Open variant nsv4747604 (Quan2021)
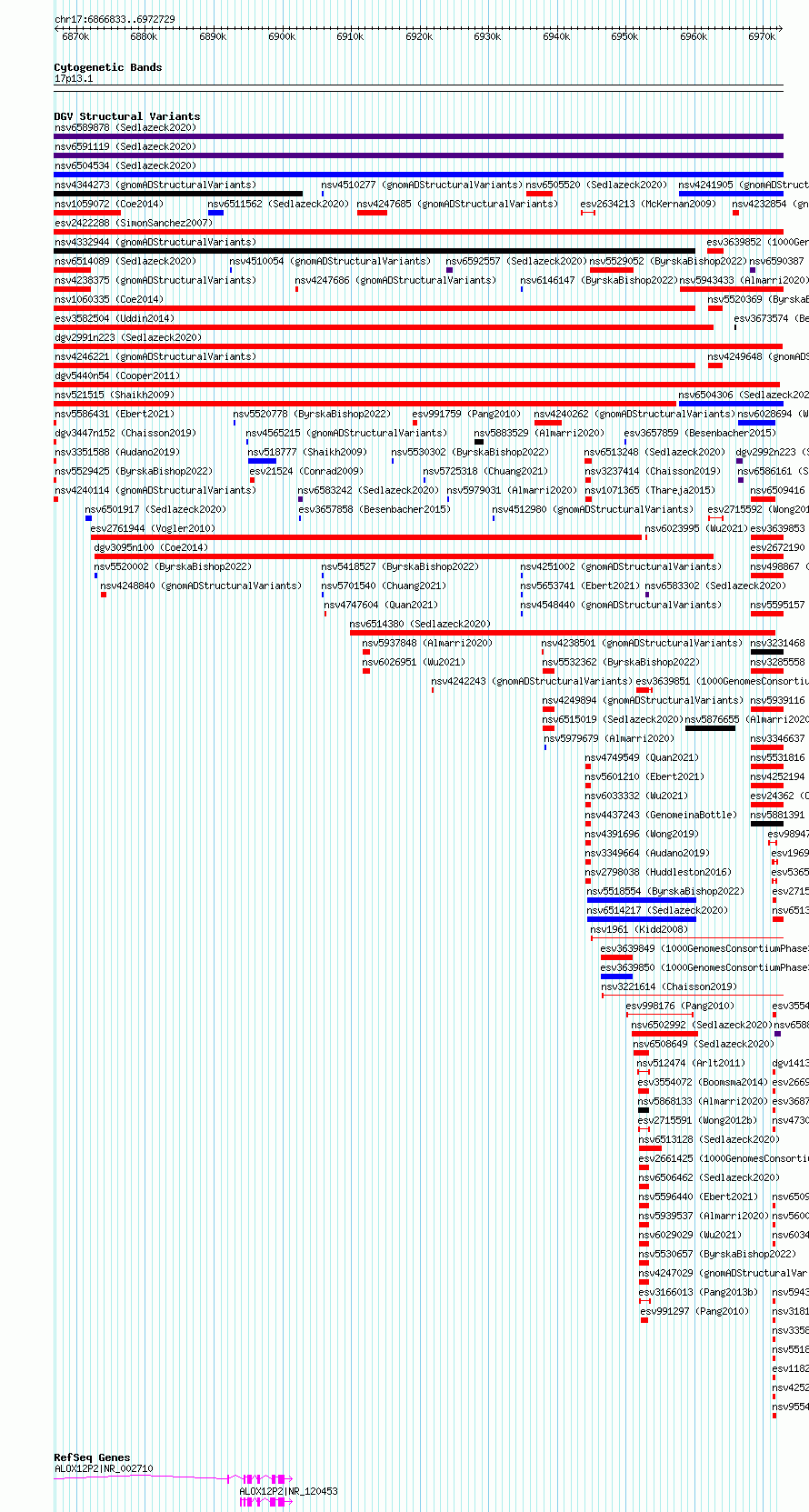Screen dimensions: 809x1512 381,605
